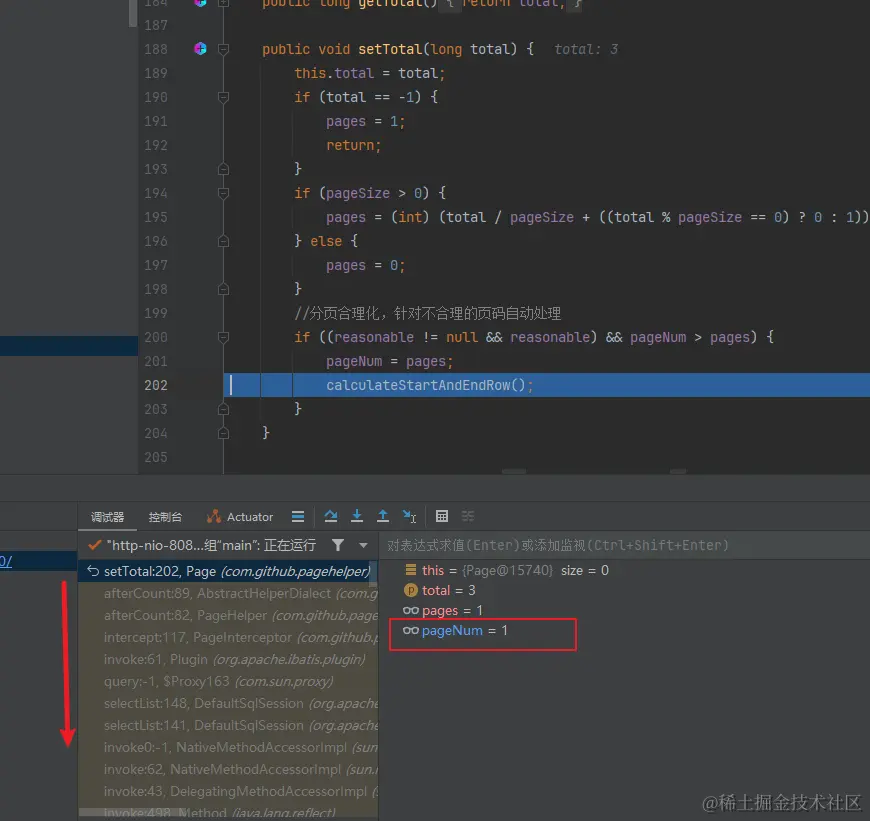Viewport: 870px width, 821px height.
Task: Select intercept:117, PageInterceptor frame
Action: coord(227,637)
